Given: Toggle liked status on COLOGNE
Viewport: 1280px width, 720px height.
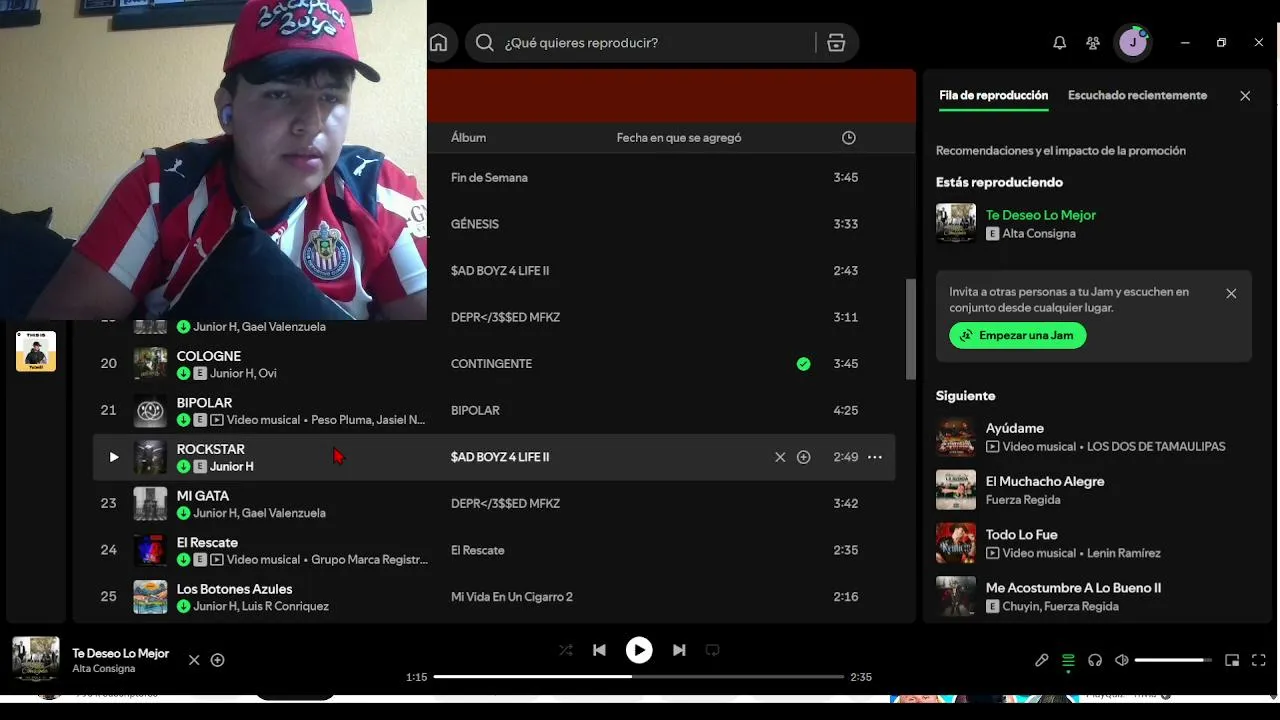Looking at the screenshot, I should [803, 364].
